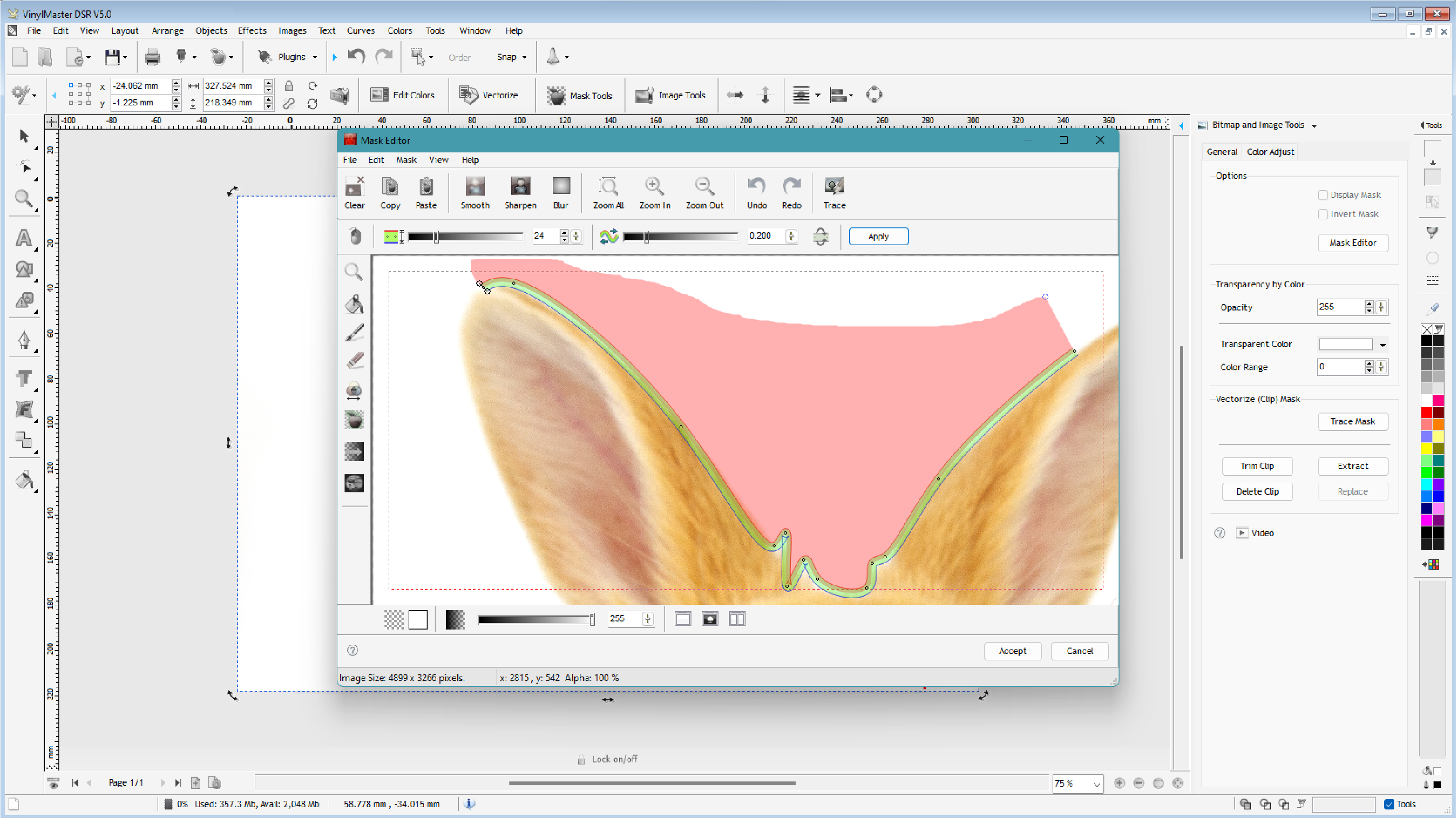Screen dimensions: 1456x818
Task: Apply the Smooth filter tool
Action: click(475, 193)
